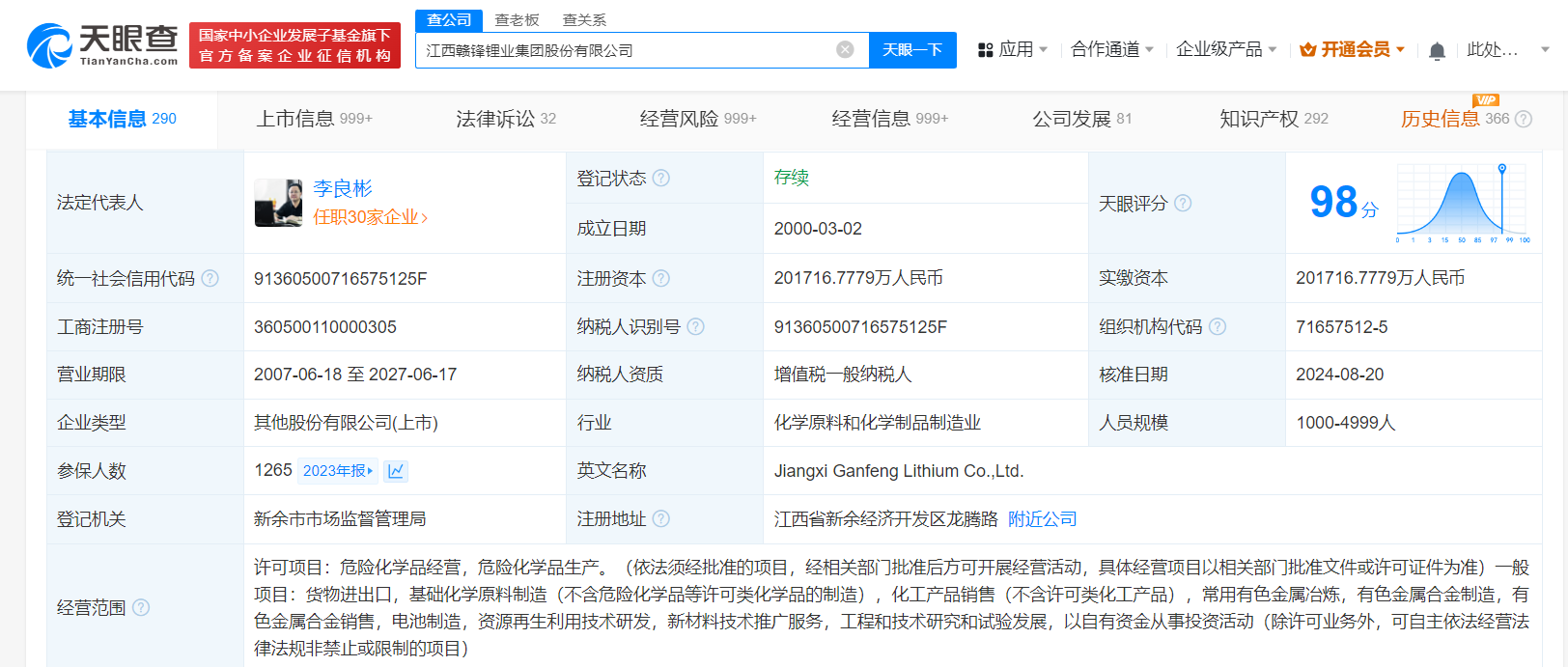This screenshot has height=667, width=1568.
Task: Open the notification bell
Action: (1437, 50)
